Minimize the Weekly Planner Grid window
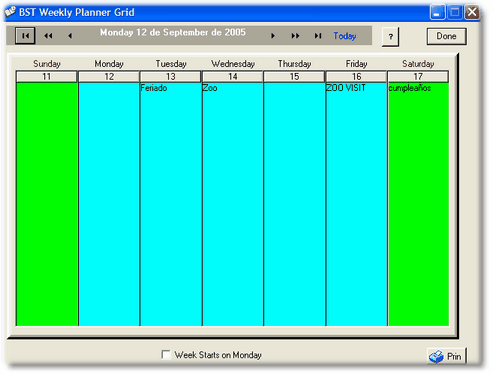 pyautogui.click(x=437, y=12)
